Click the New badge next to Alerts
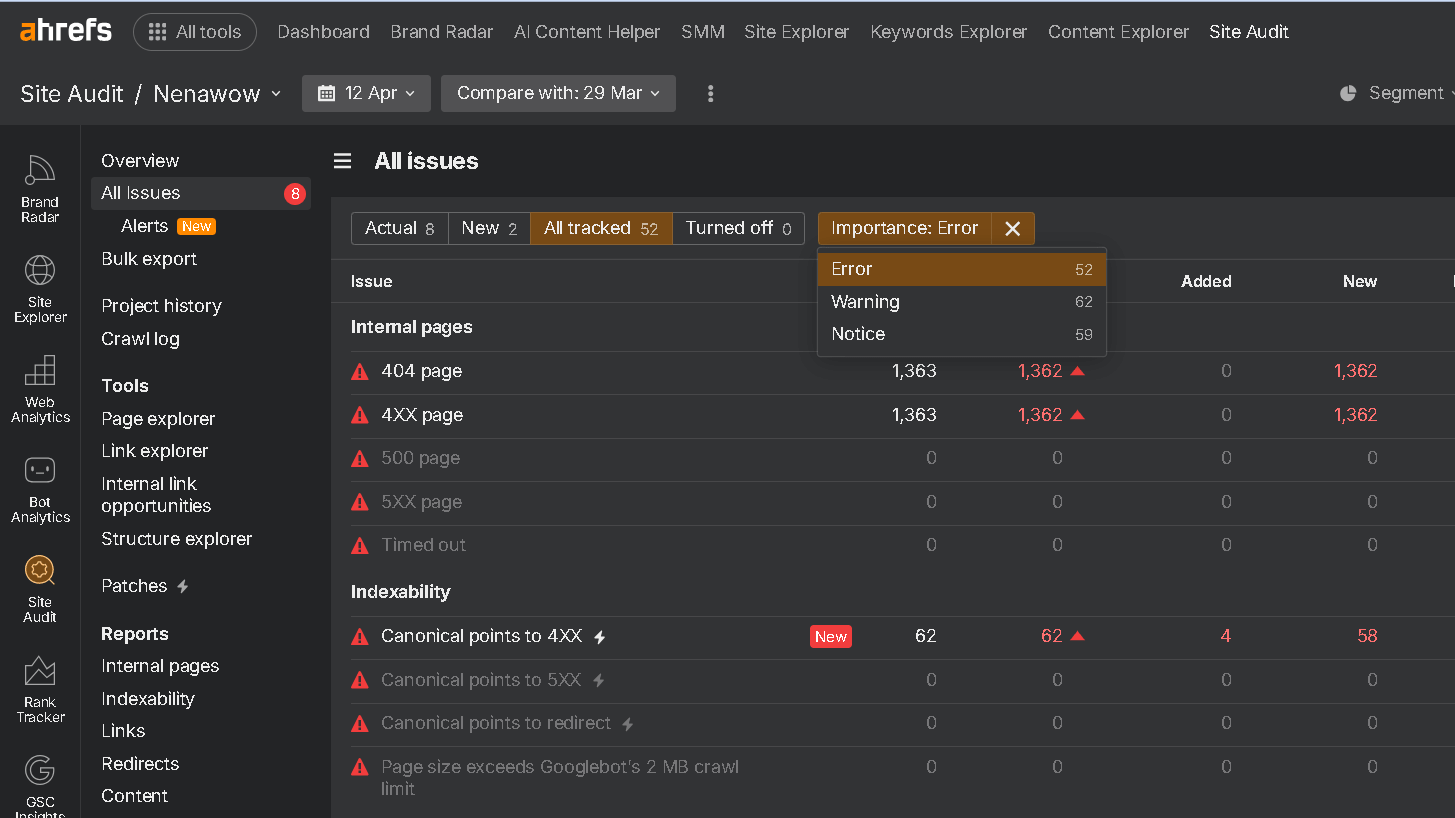 tap(196, 226)
